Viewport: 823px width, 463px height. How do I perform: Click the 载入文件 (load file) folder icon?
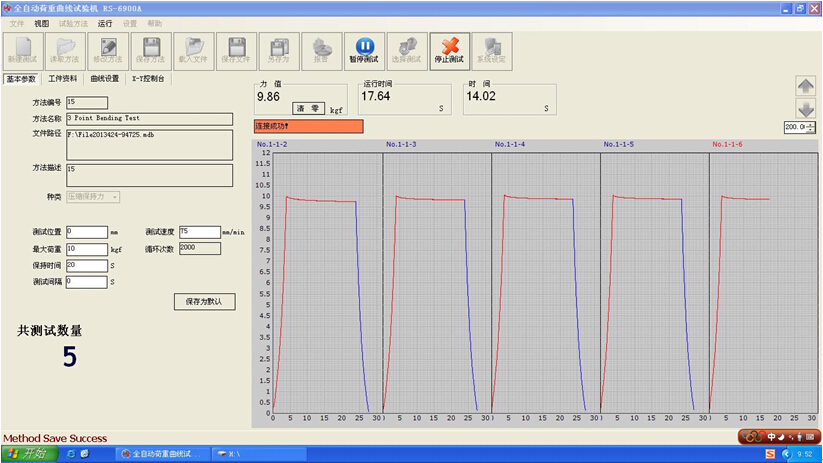tap(194, 49)
